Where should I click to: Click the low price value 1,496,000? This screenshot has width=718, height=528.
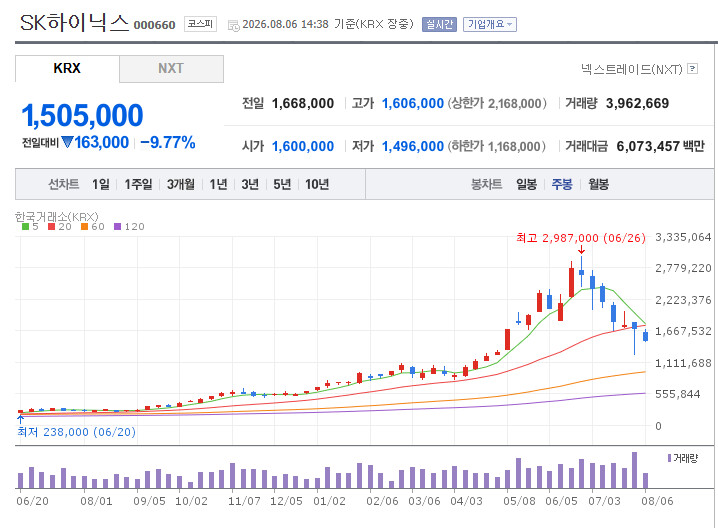pyautogui.click(x=413, y=147)
